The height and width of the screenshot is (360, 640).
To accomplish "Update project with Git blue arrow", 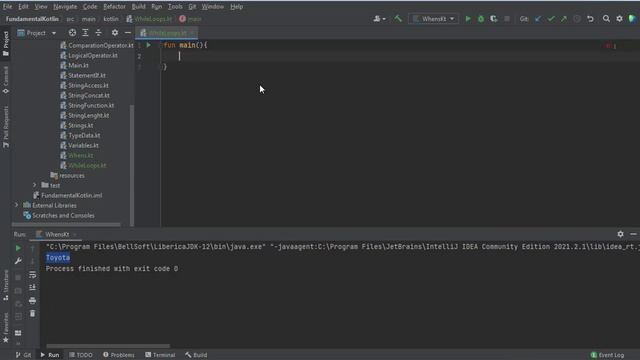I will pyautogui.click(x=538, y=19).
